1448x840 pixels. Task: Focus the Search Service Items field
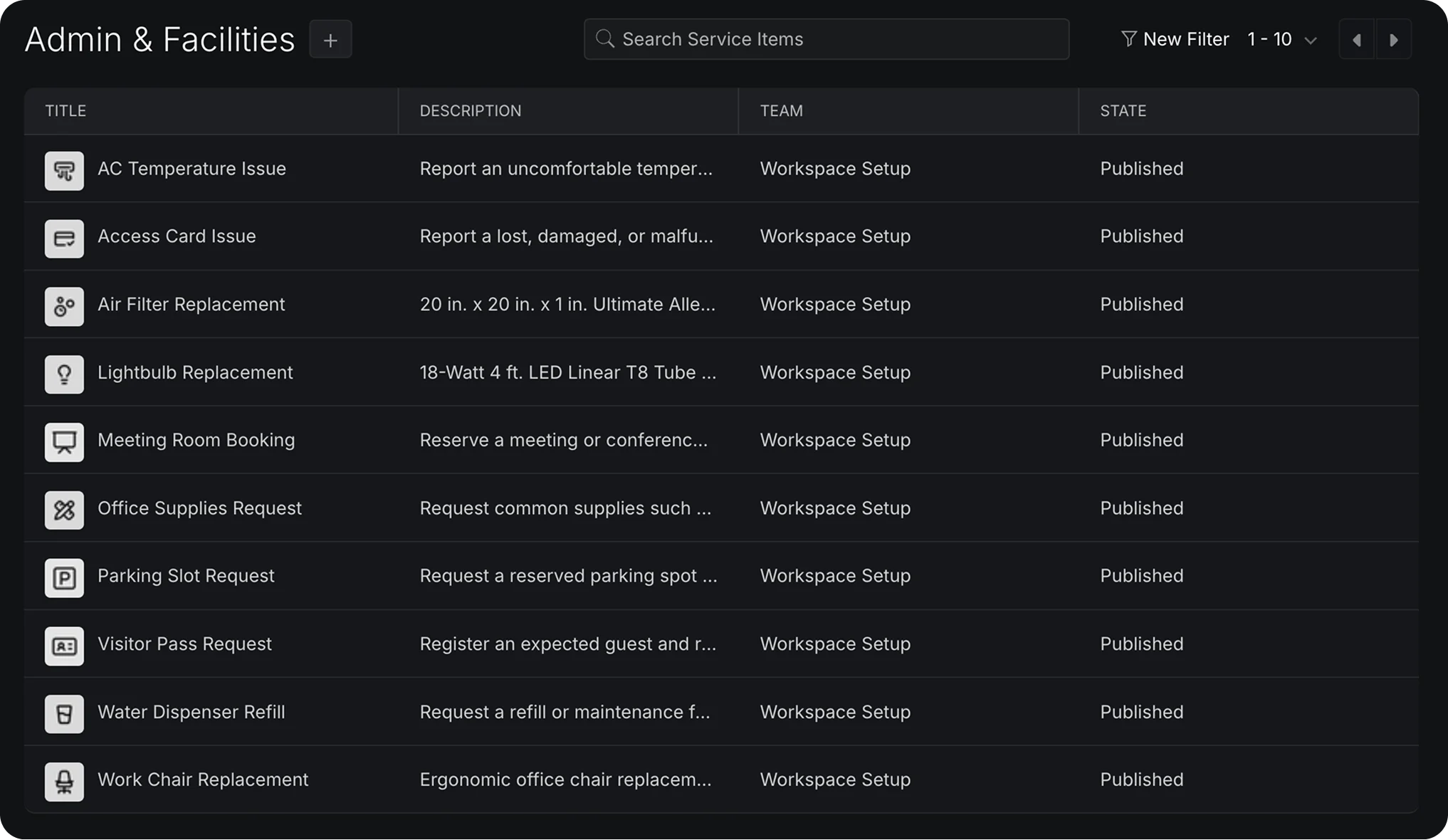coord(827,39)
